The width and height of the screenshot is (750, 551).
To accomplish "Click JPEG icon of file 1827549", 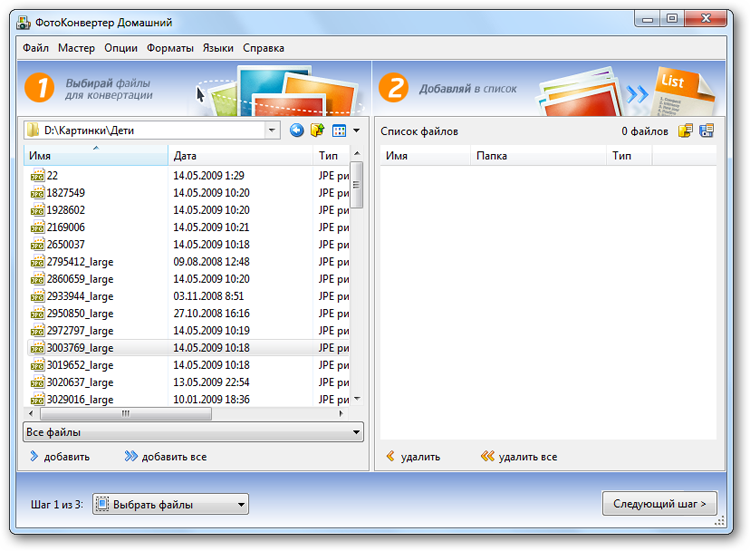I will 37,193.
